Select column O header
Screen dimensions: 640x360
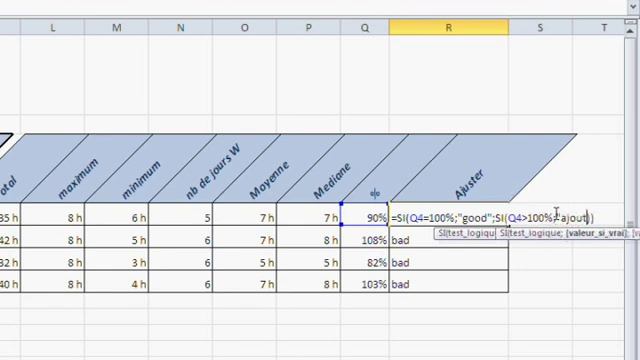click(244, 28)
